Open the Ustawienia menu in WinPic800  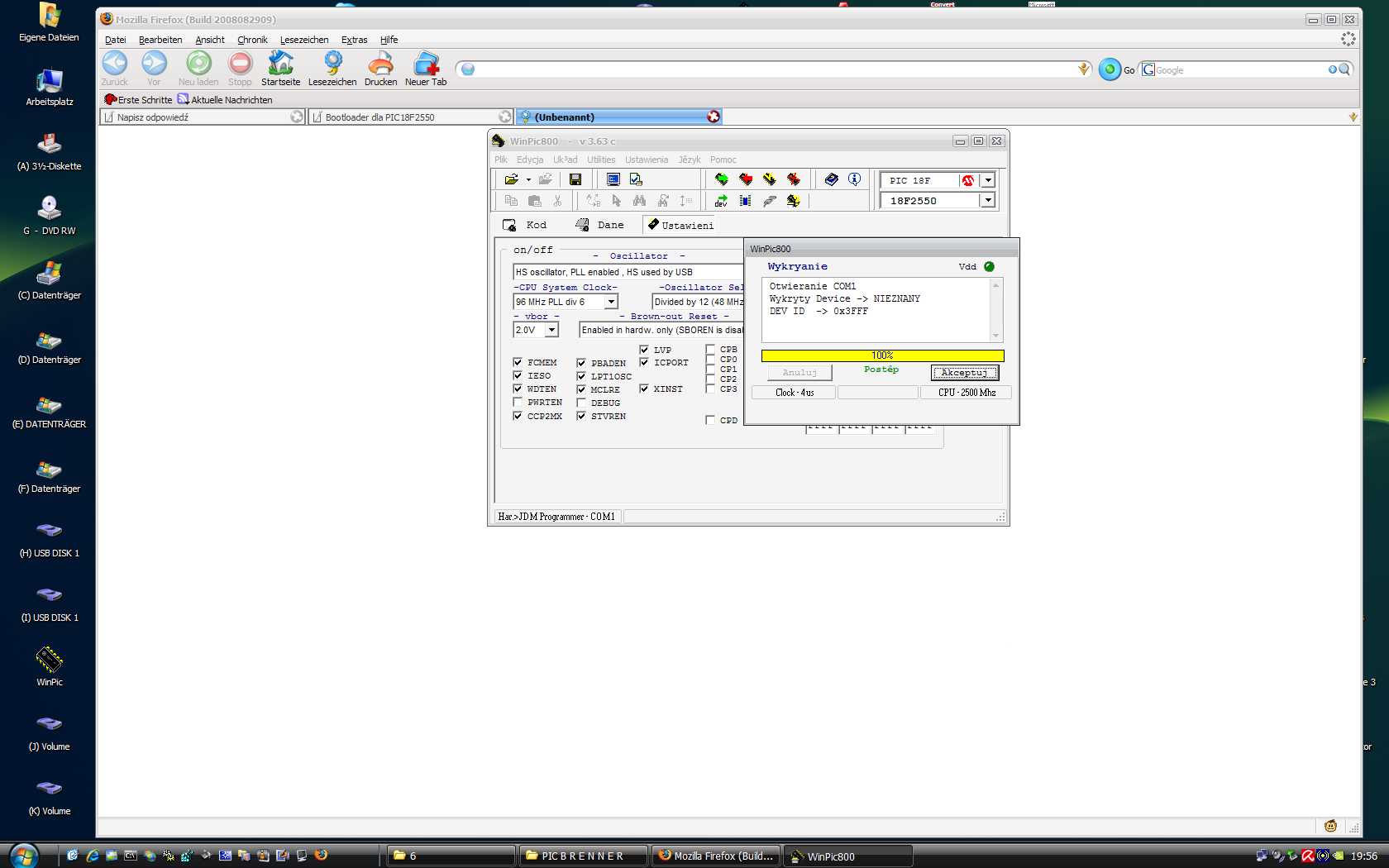point(647,160)
